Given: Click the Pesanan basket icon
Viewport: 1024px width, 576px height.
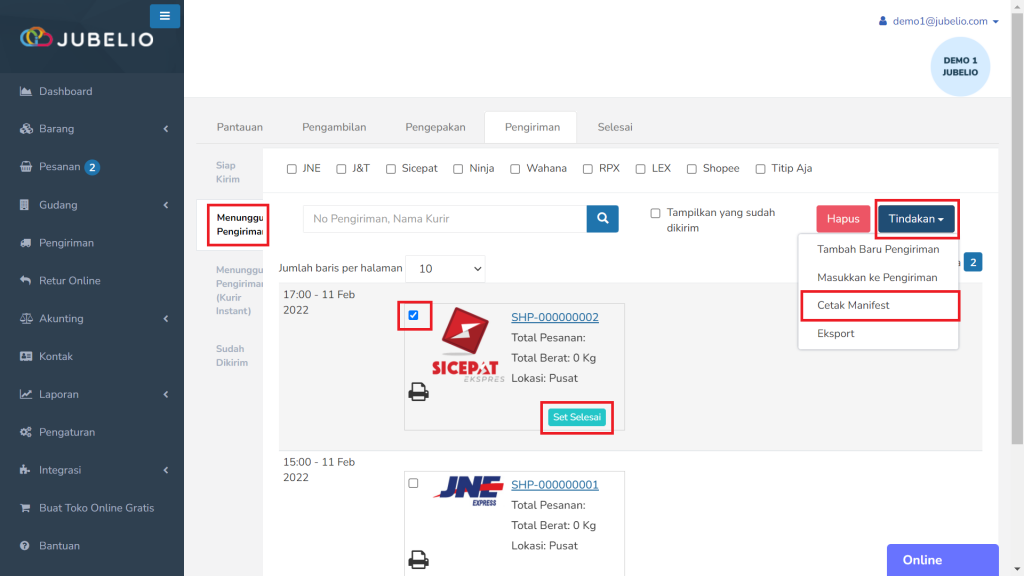Looking at the screenshot, I should pos(25,167).
